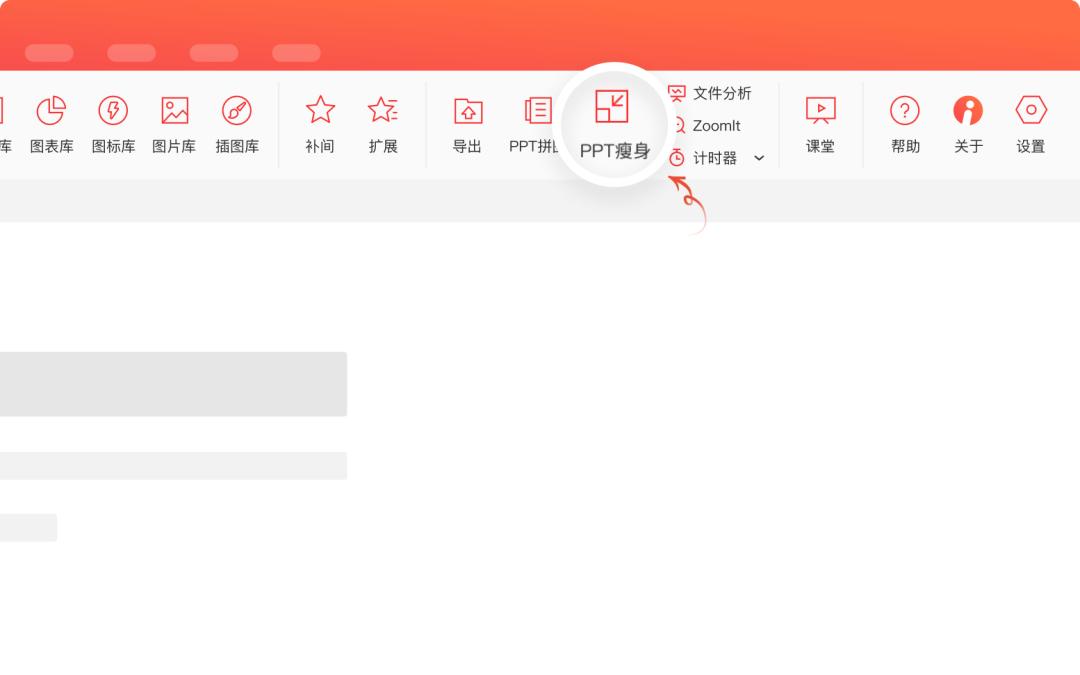Show the 关于 about info

[968, 124]
